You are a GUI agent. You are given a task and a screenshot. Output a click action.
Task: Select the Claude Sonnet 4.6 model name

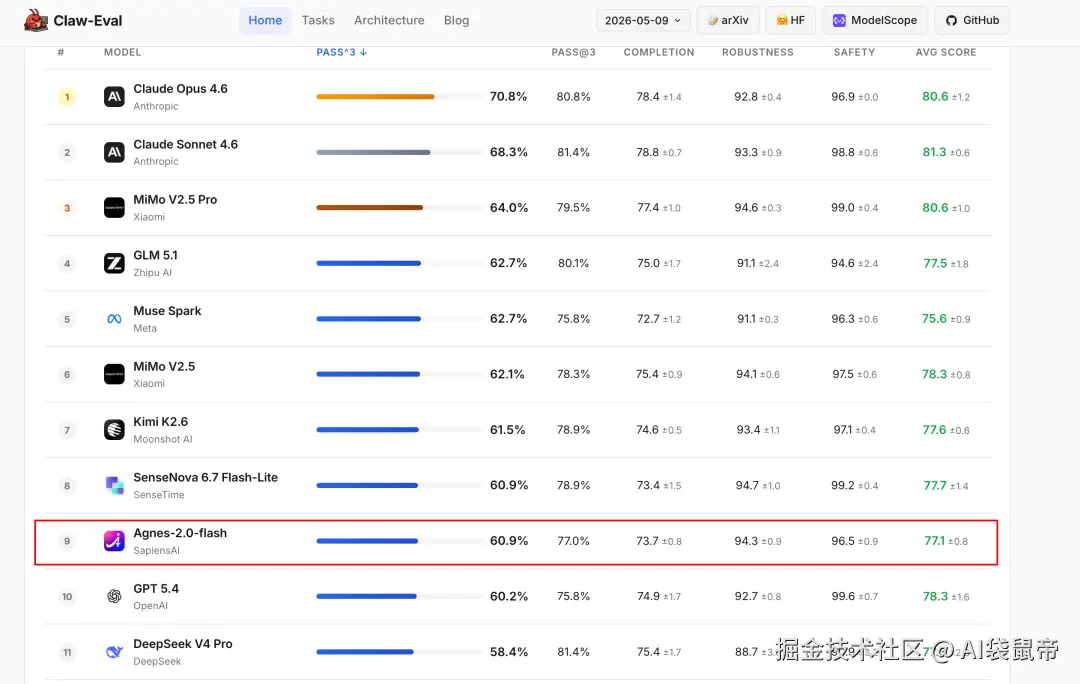[x=185, y=145]
